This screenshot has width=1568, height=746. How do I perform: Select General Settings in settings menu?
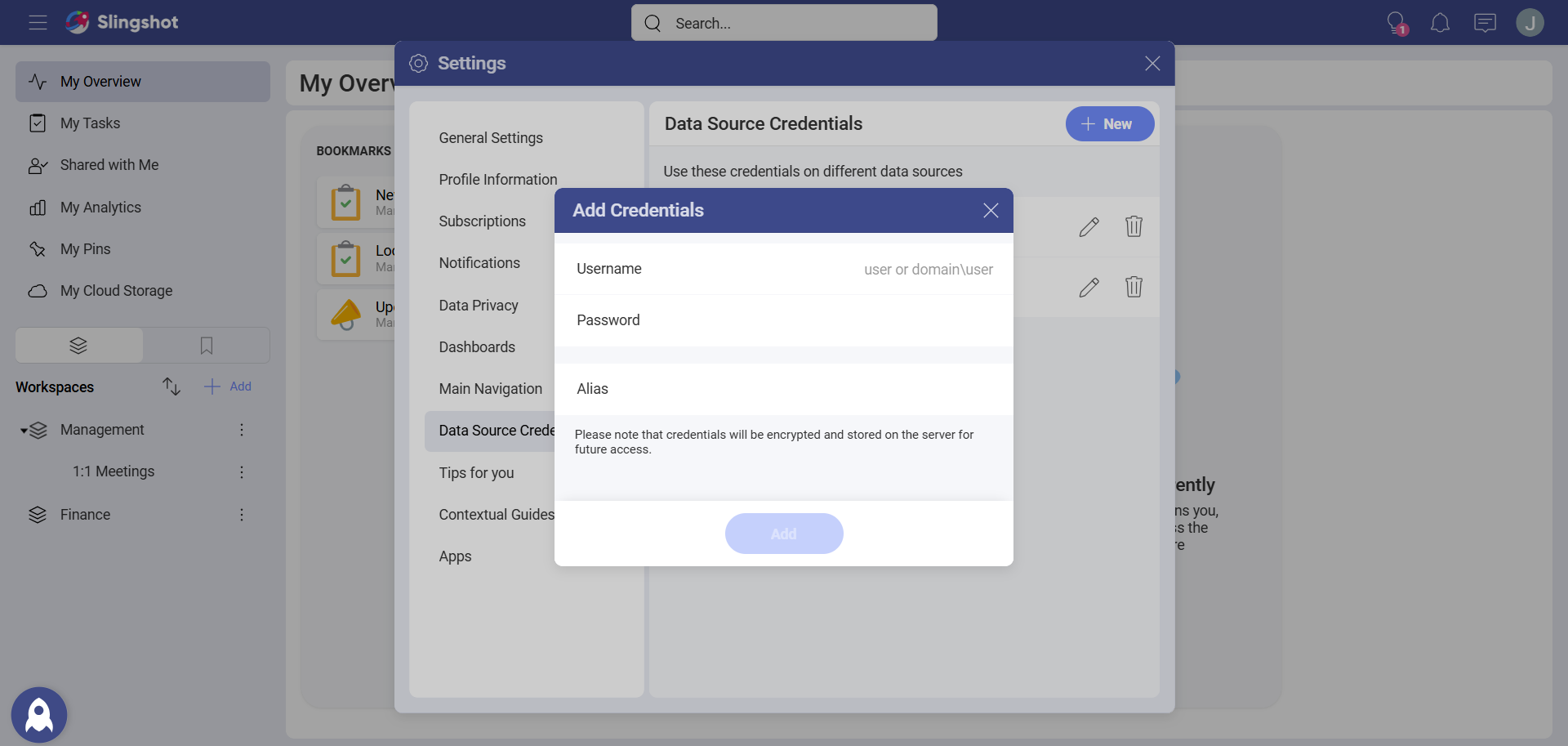491,138
